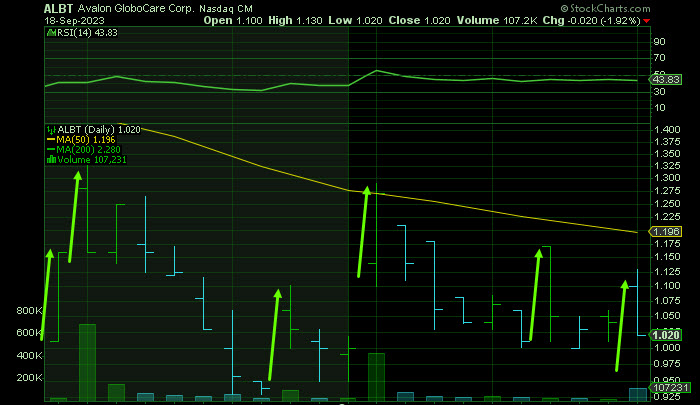Click the RSI(14) 43.83 indicator label
This screenshot has width=700, height=405.
point(82,33)
